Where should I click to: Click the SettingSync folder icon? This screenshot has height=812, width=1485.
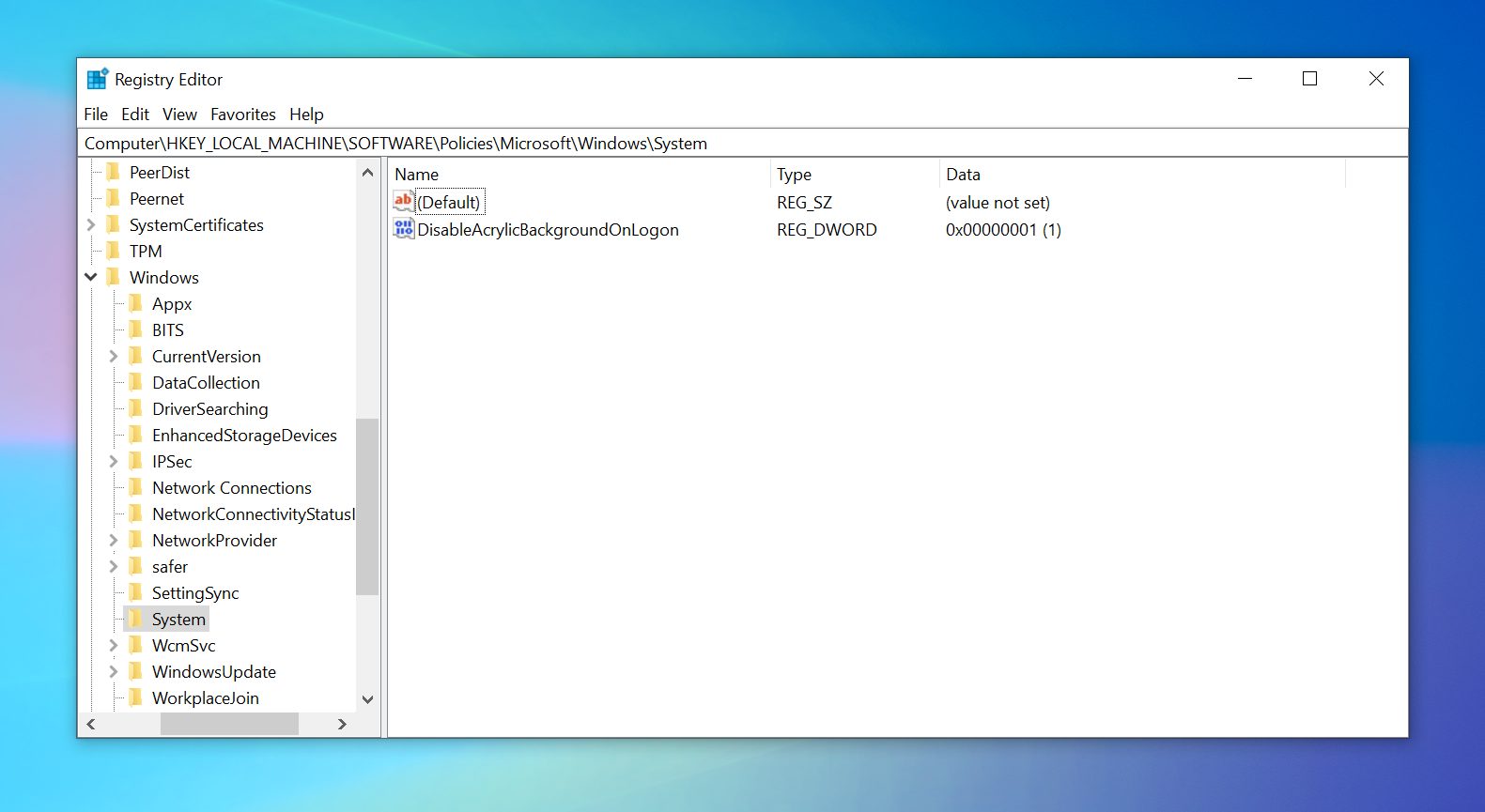click(136, 592)
